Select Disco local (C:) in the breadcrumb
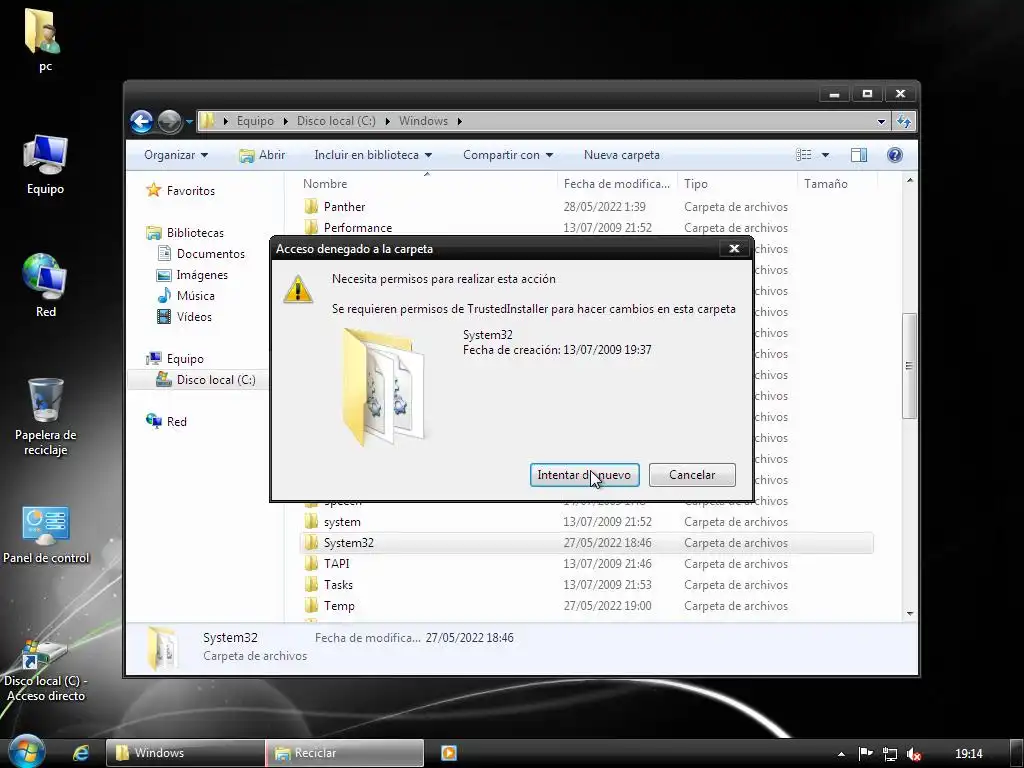This screenshot has width=1024, height=768. point(336,121)
